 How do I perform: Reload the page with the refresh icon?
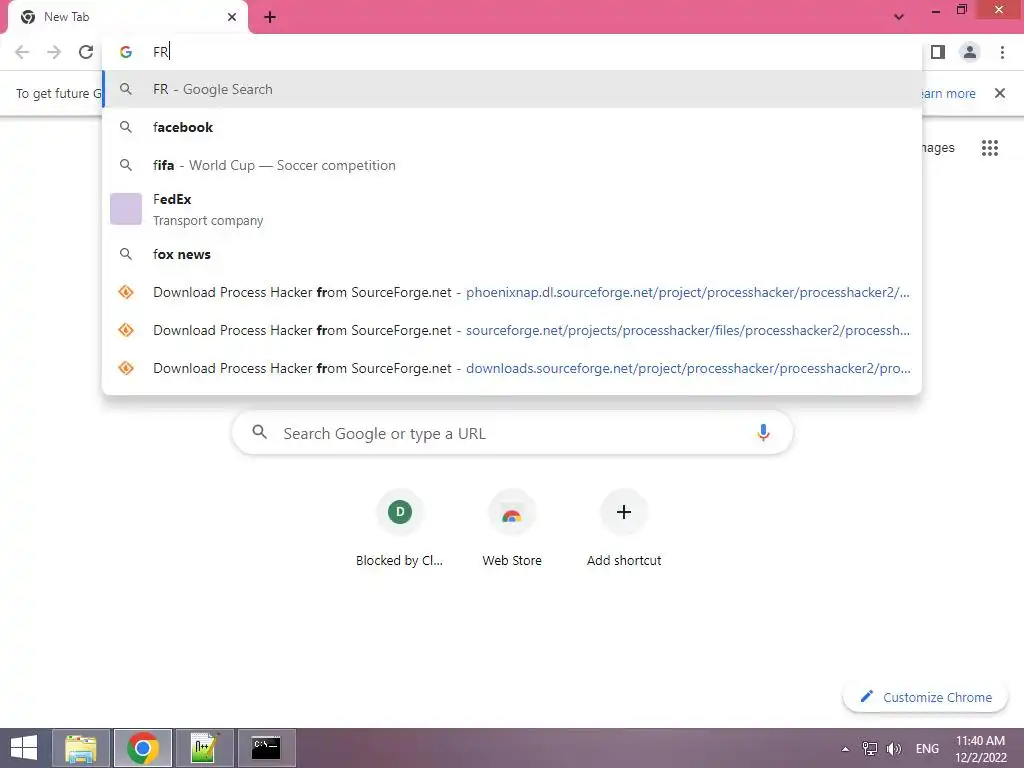(86, 52)
